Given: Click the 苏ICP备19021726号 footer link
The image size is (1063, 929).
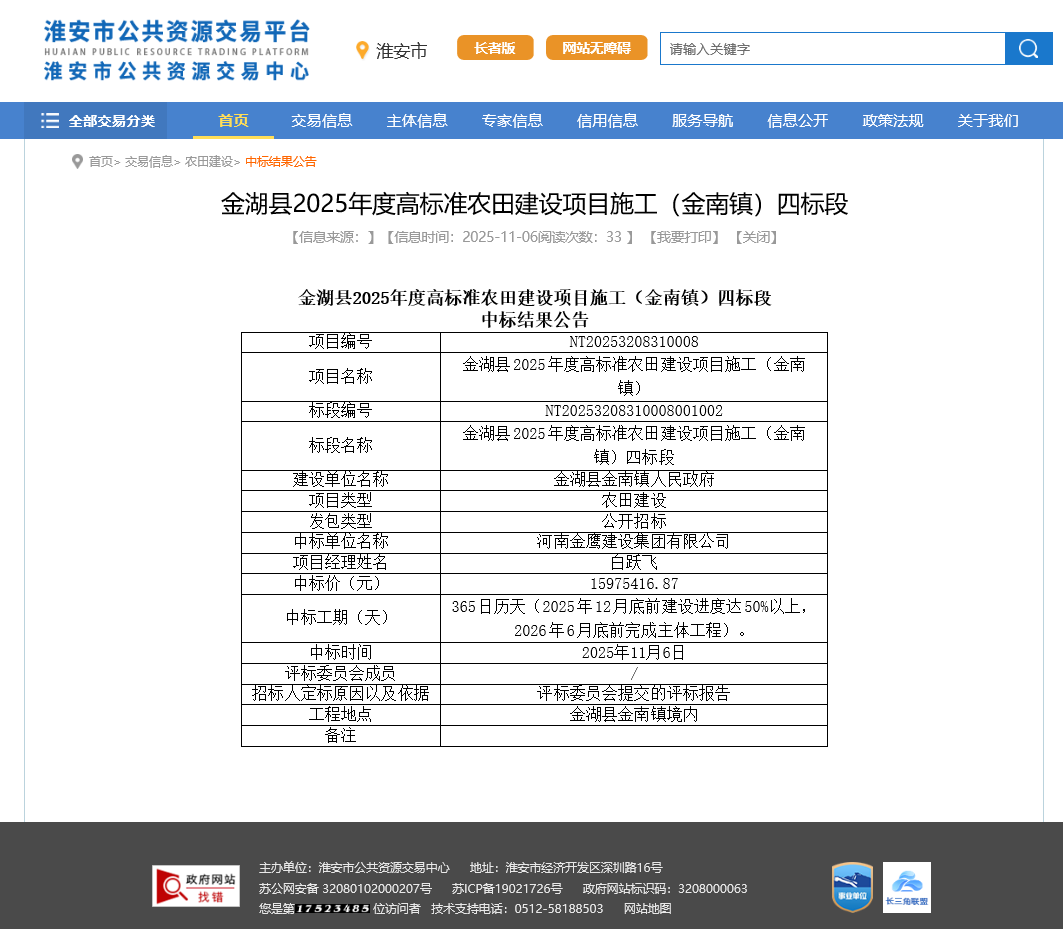Looking at the screenshot, I should click(507, 888).
